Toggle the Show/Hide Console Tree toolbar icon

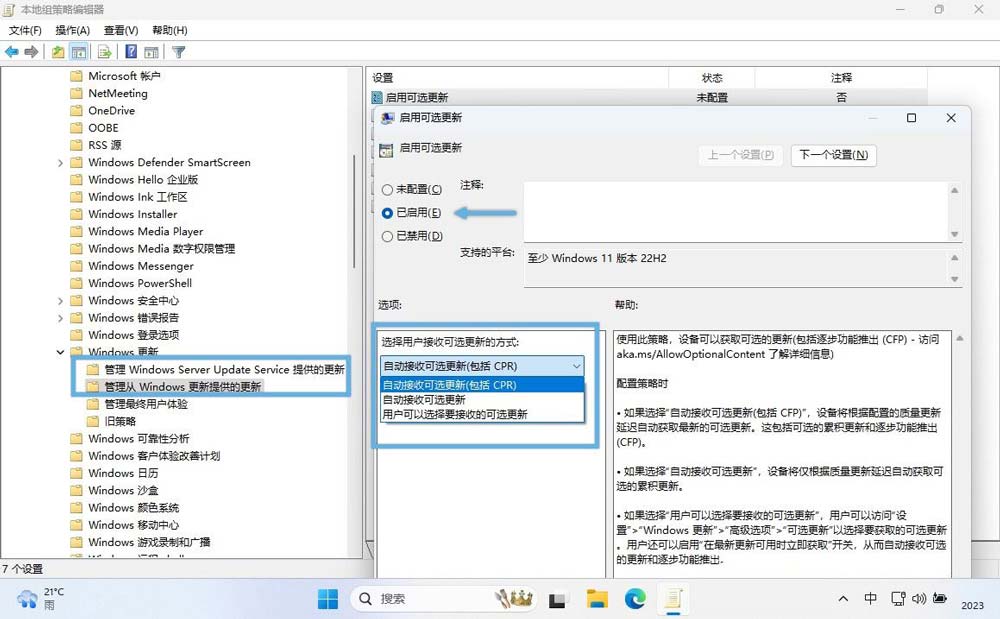79,51
